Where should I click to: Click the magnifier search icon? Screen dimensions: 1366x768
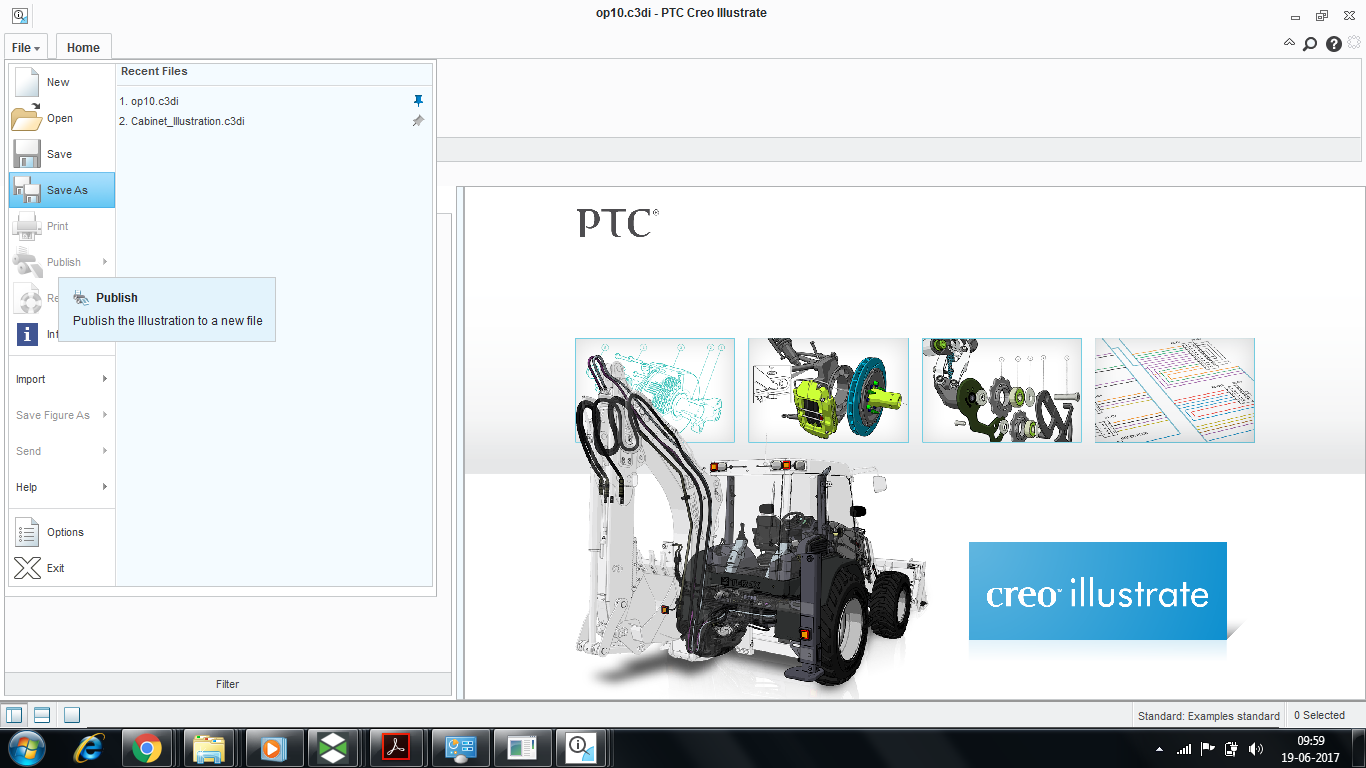[x=1310, y=44]
